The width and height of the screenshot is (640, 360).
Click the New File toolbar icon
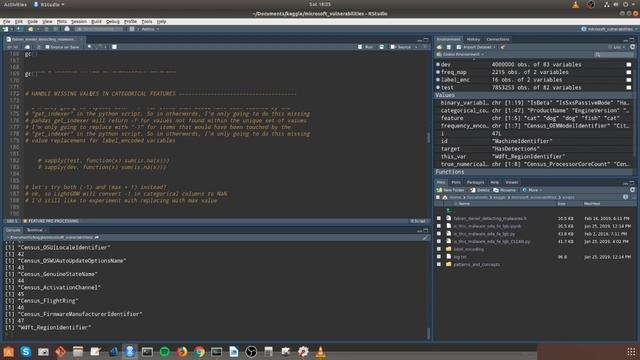5,29
